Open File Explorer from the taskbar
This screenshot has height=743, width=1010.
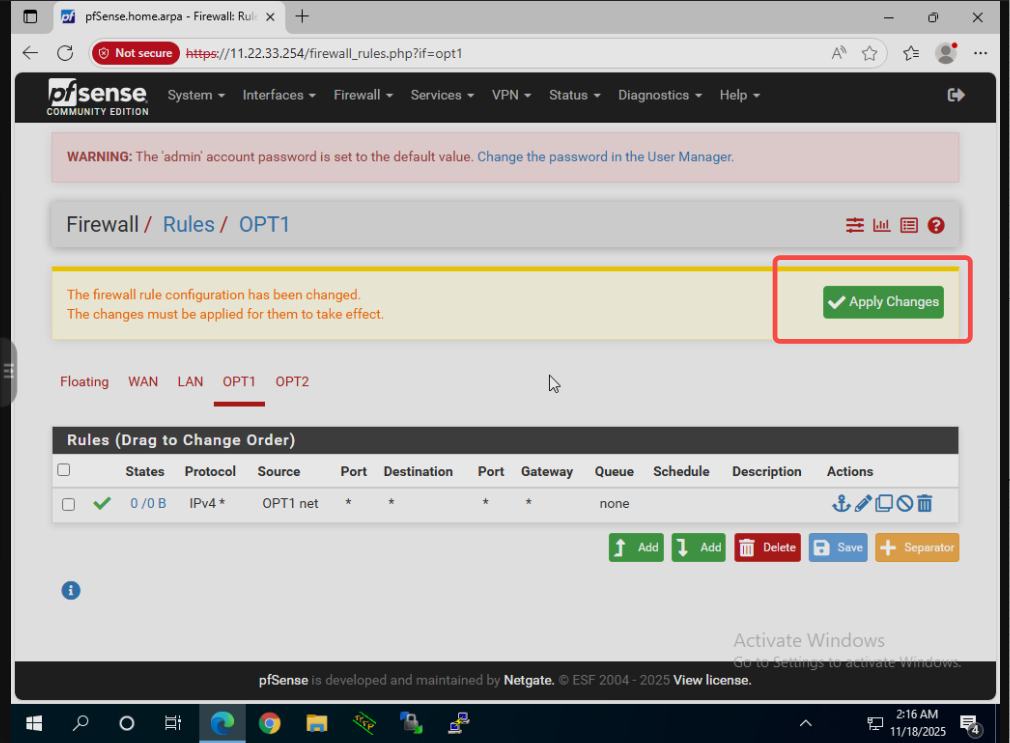click(x=316, y=724)
